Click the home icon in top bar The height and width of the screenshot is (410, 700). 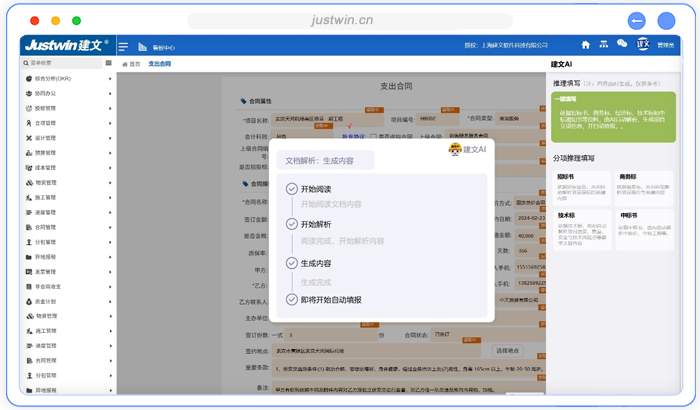point(586,45)
